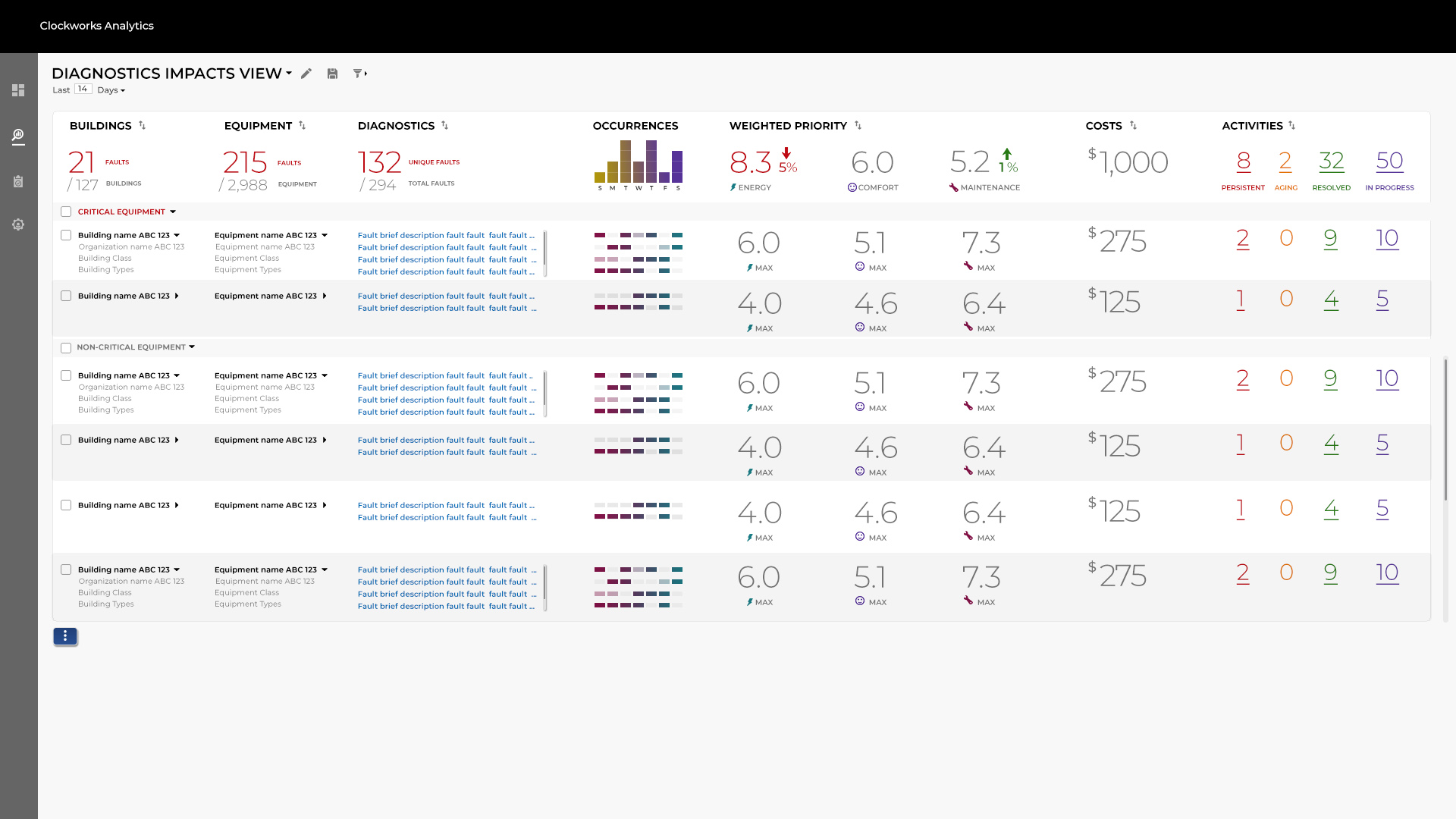Click the save disk icon
Screen dimensions: 1456x819
pos(332,74)
